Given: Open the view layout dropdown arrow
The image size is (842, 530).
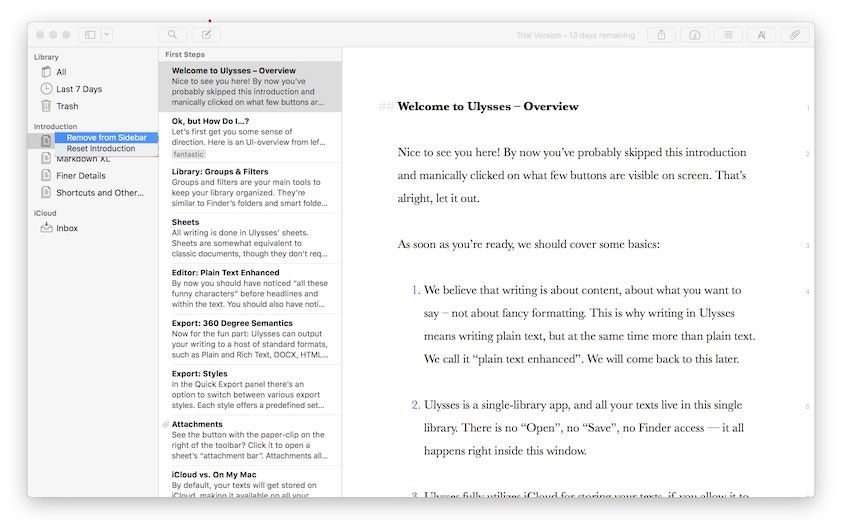Looking at the screenshot, I should point(107,35).
